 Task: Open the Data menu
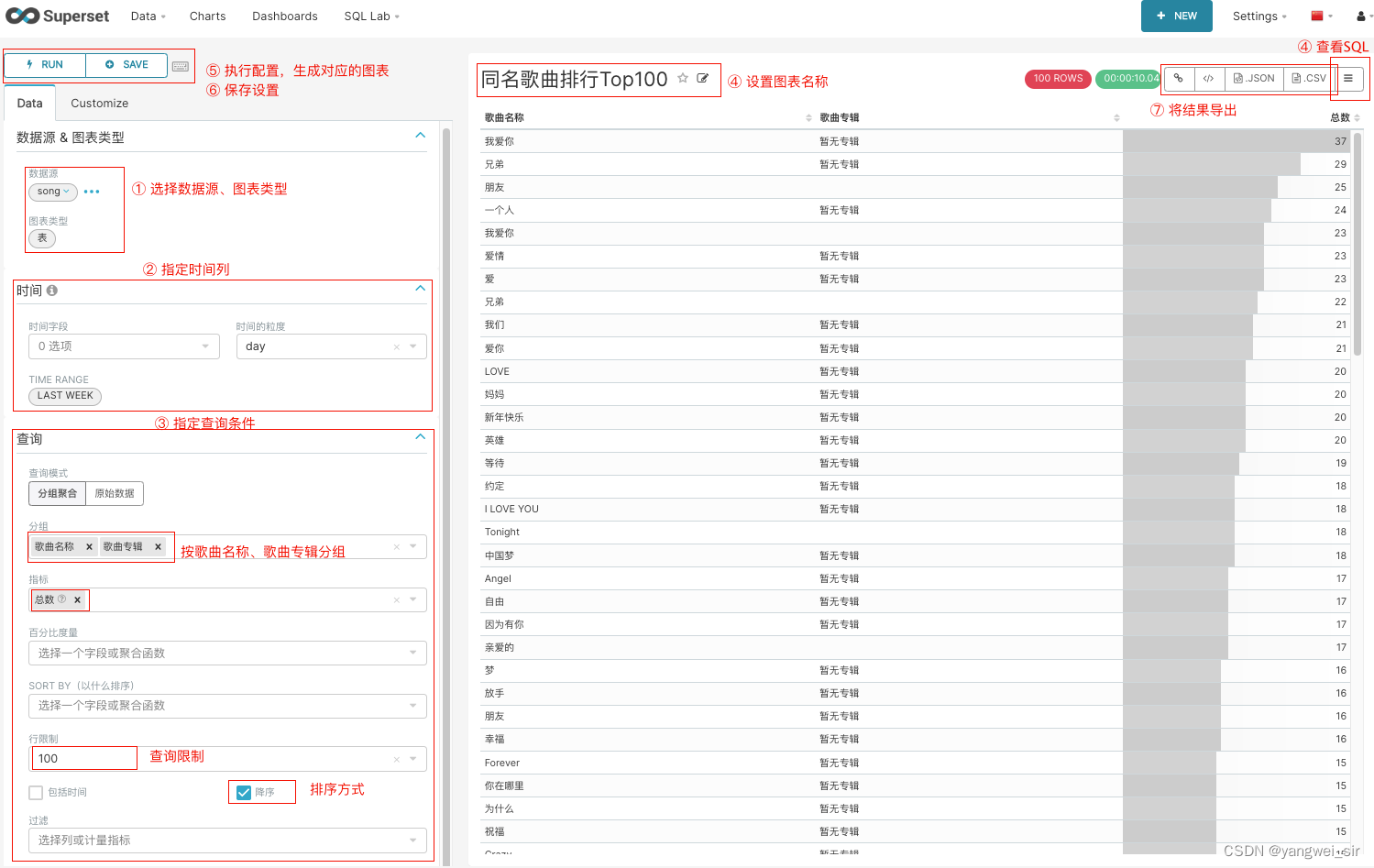point(148,16)
